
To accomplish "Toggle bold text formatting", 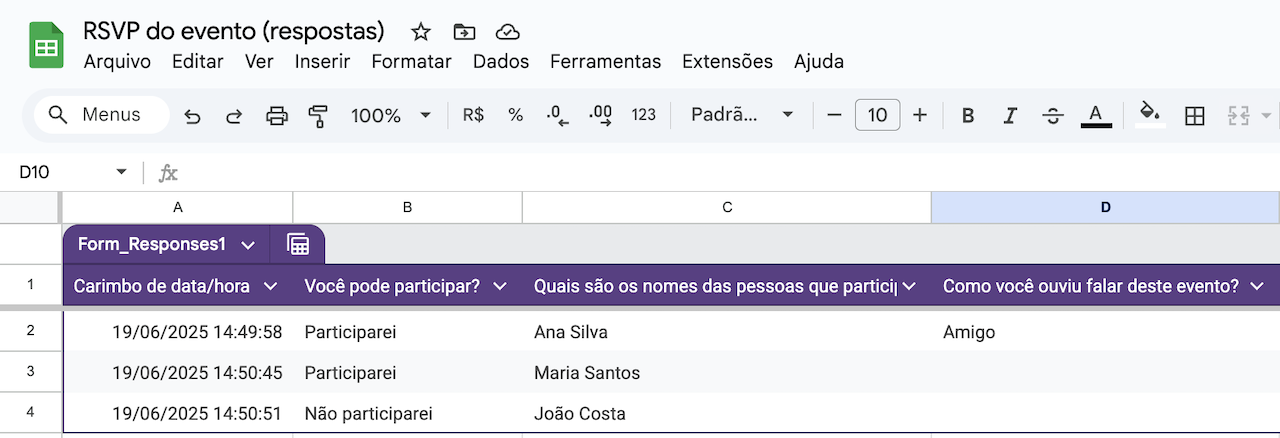I will [x=968, y=116].
